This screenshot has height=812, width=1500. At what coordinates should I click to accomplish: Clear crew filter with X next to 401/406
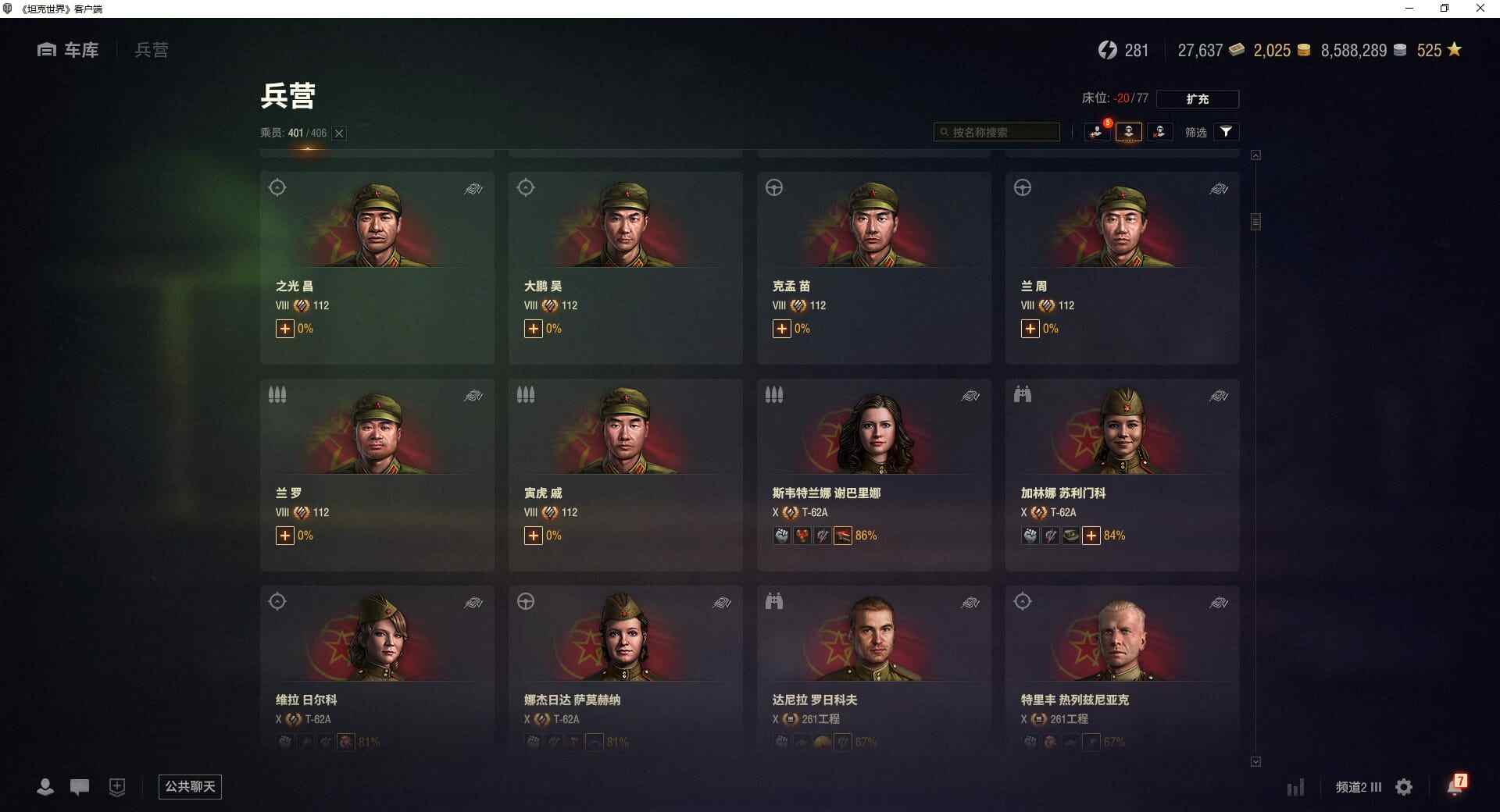[339, 134]
